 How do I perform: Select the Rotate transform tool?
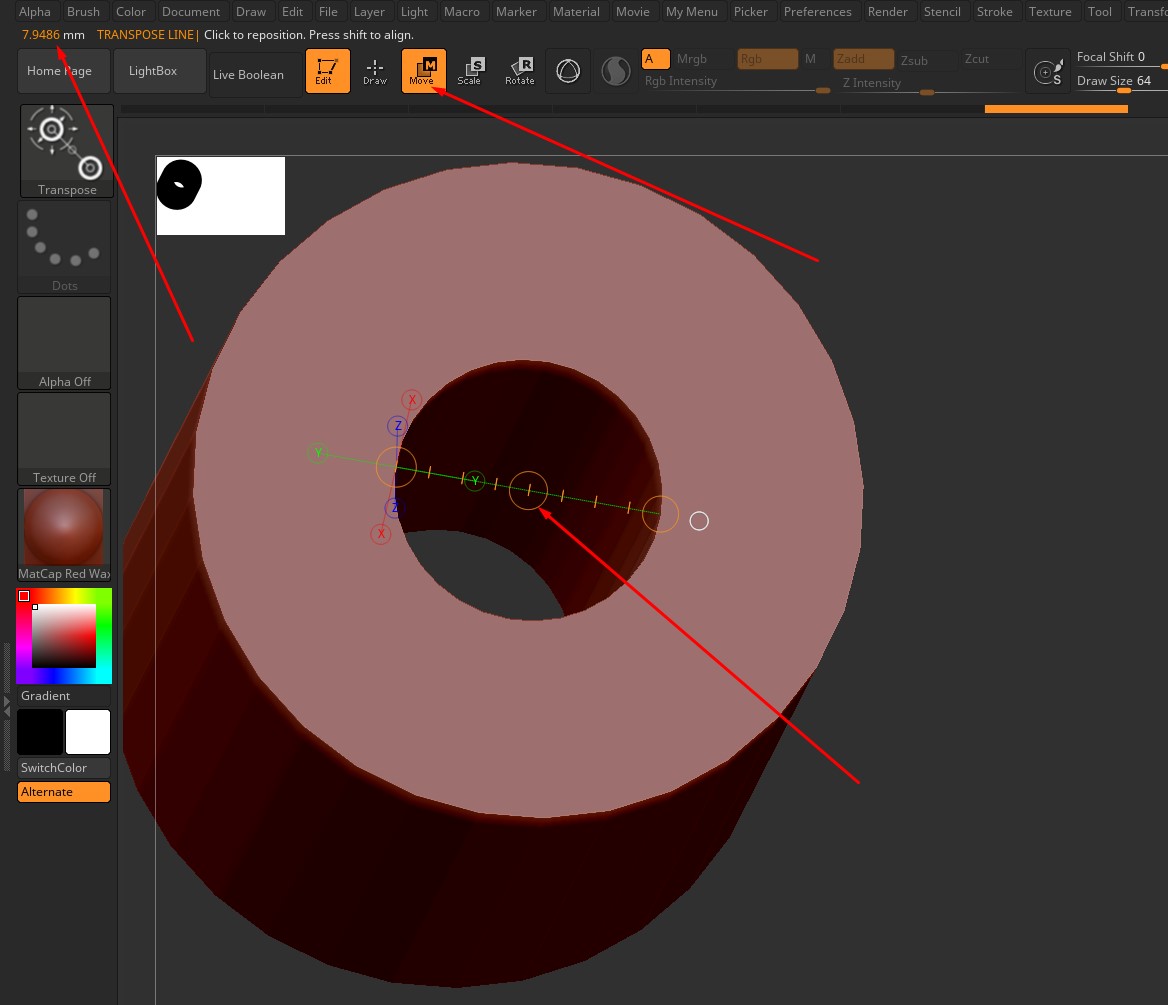pyautogui.click(x=519, y=71)
